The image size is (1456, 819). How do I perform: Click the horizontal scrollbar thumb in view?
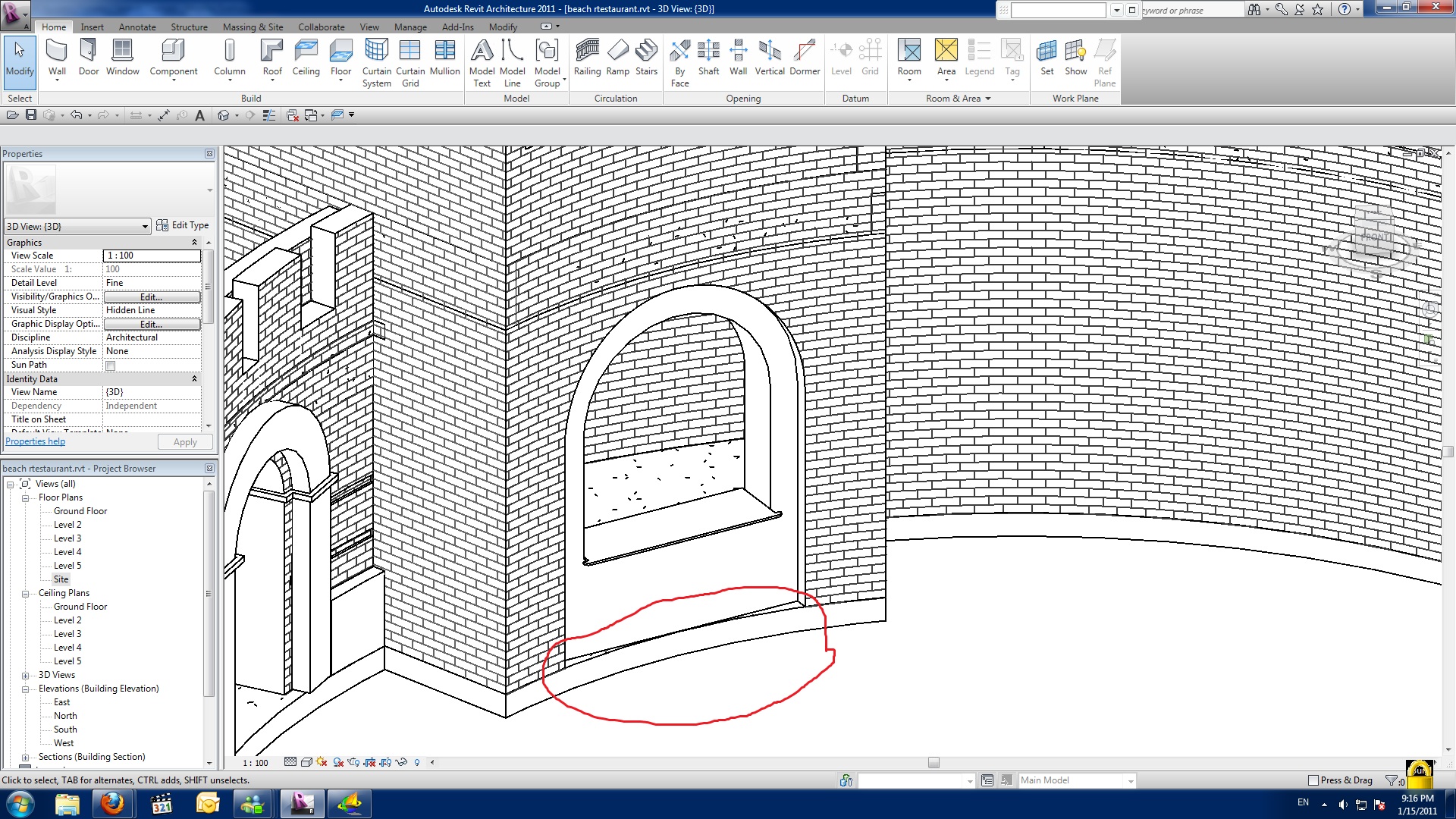click(x=934, y=762)
